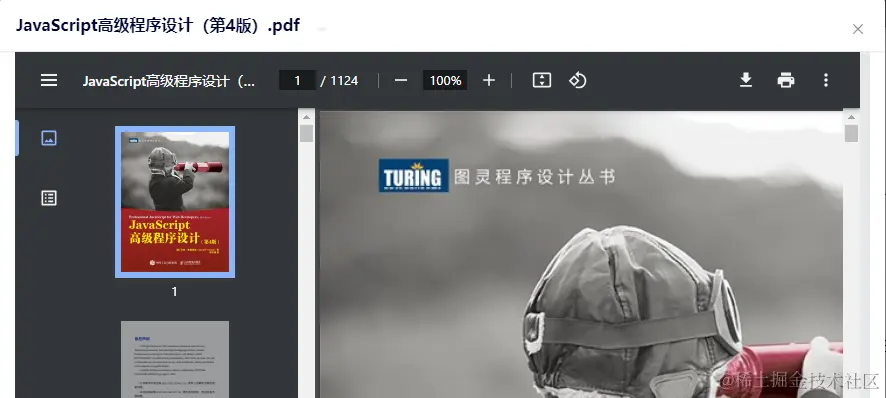
Task: Click the thumbnail panel scroll up arrow
Action: [306, 118]
